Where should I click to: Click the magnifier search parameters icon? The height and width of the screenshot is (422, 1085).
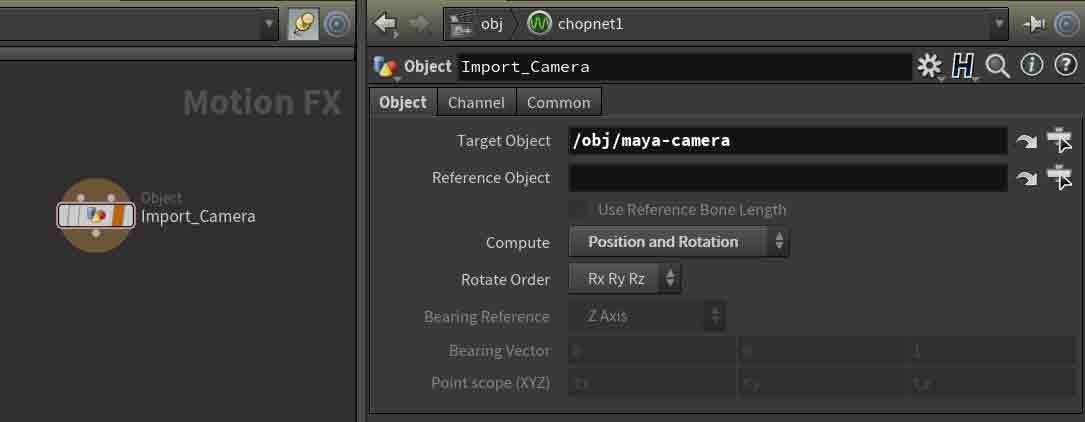997,67
